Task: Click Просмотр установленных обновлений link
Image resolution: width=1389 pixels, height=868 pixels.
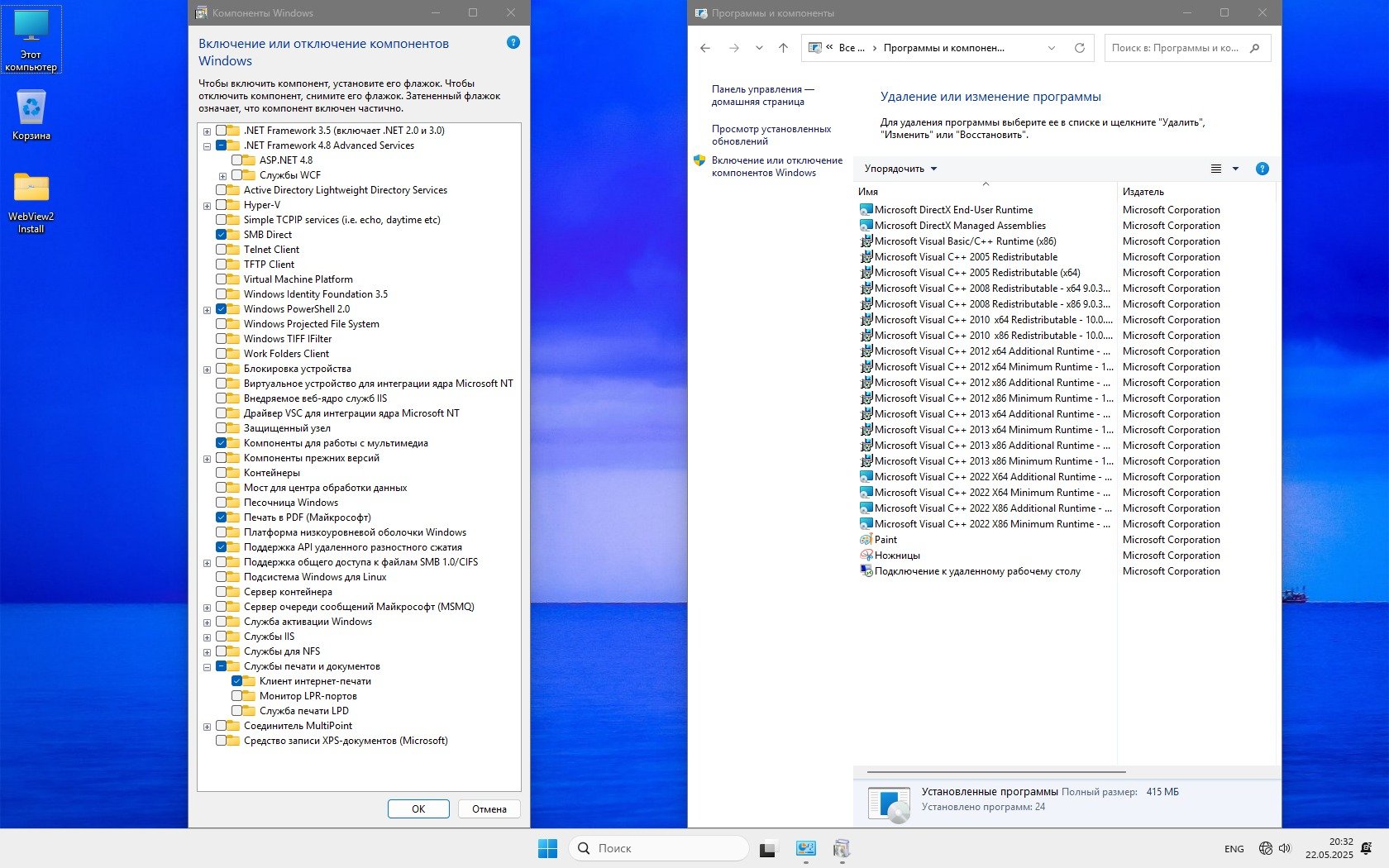Action: [771, 135]
